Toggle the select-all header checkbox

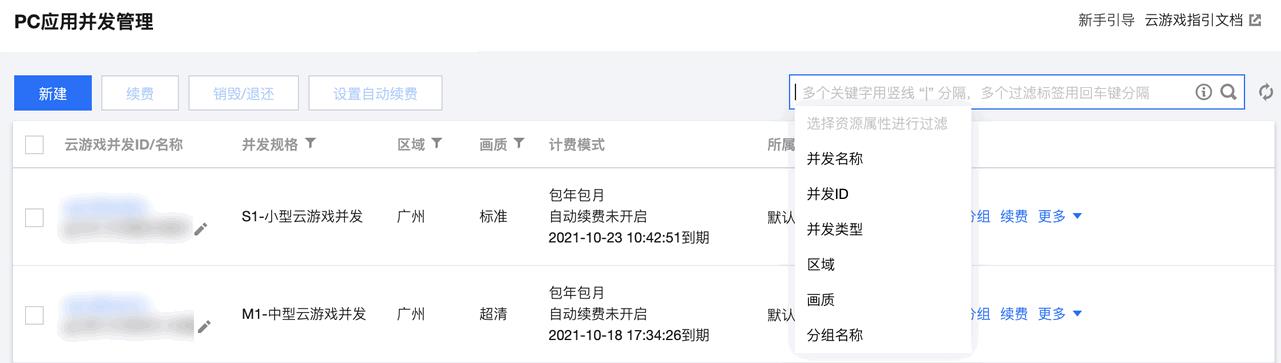point(34,145)
